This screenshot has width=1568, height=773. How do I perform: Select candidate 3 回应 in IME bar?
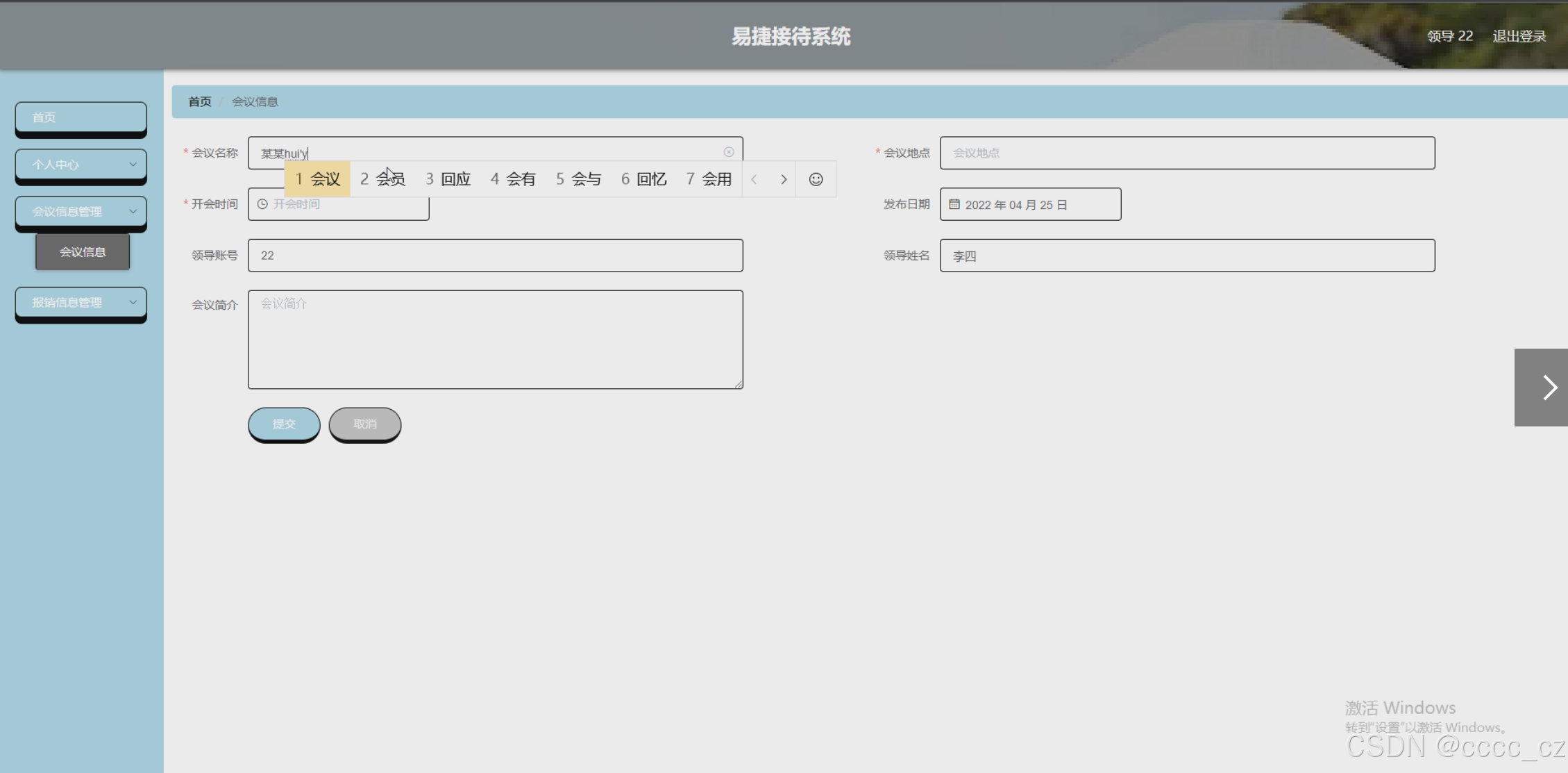(448, 179)
